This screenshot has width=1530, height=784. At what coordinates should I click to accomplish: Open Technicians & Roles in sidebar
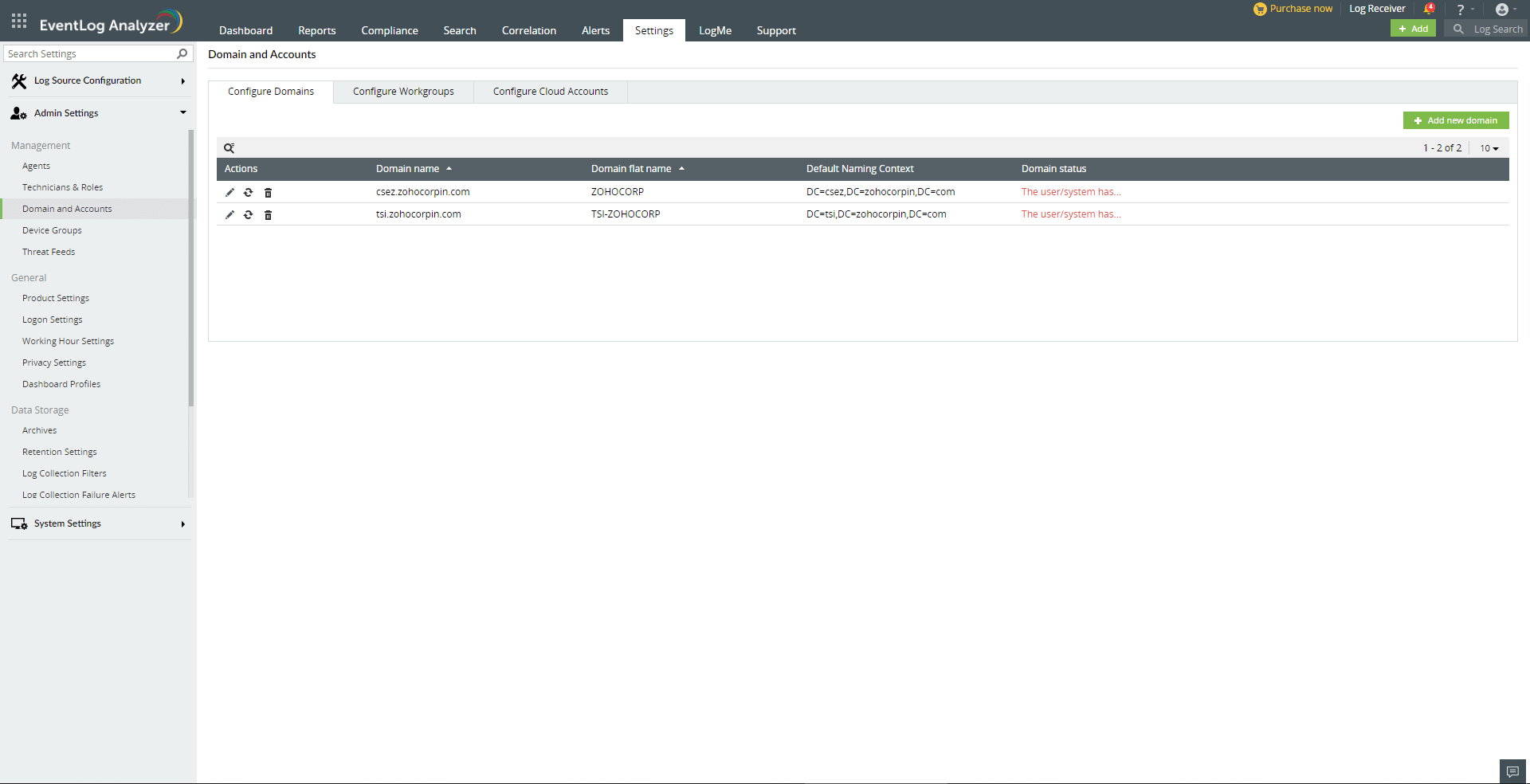(62, 187)
